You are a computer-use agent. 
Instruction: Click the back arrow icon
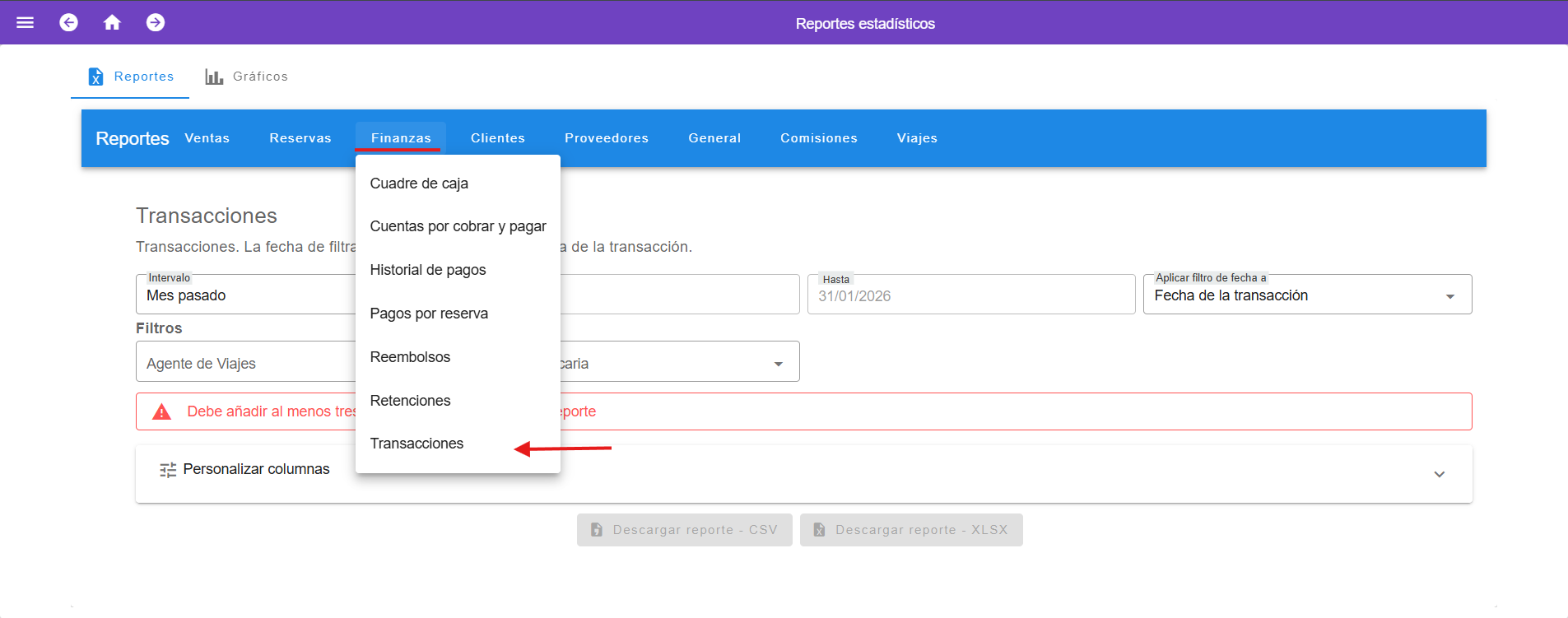tap(69, 22)
